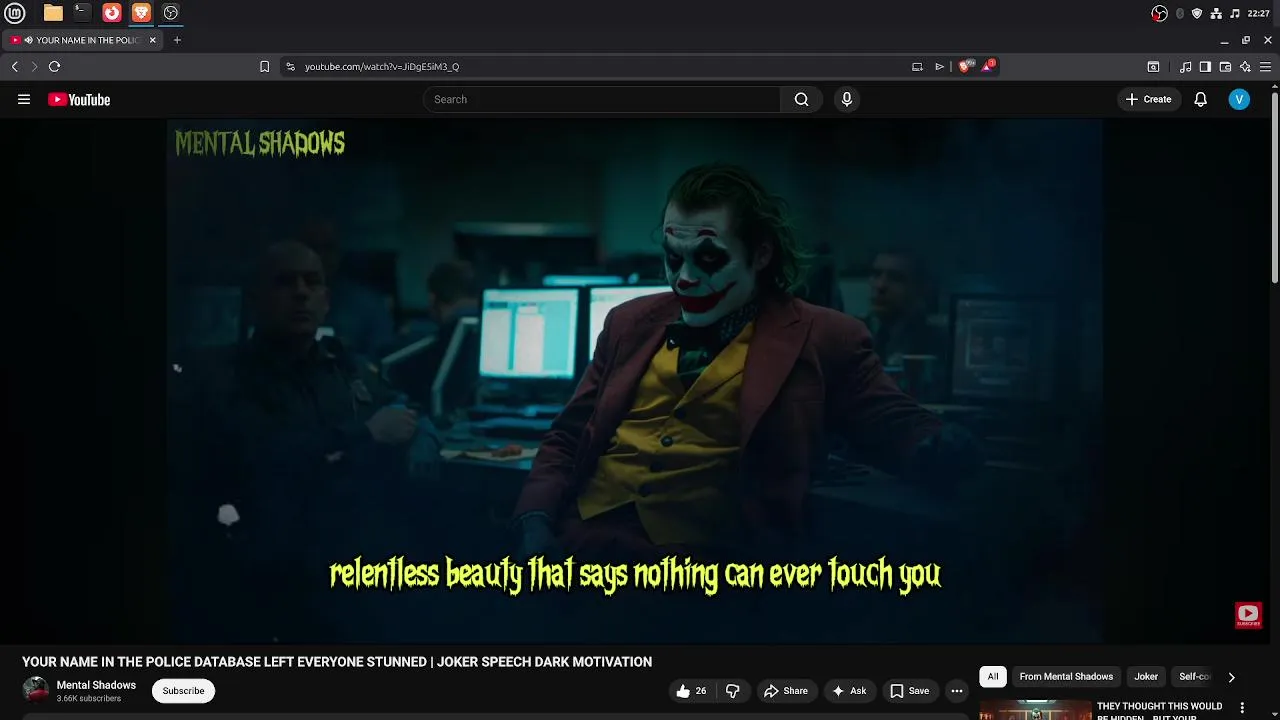Open the Brave Wallet icon
The height and width of the screenshot is (720, 1280).
1225,67
